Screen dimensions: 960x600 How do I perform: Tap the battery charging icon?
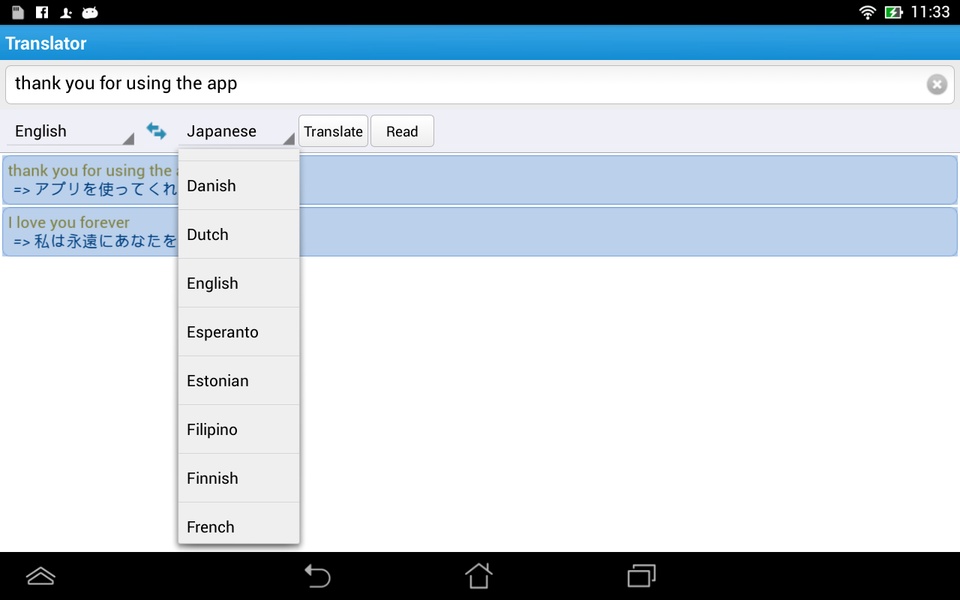tap(893, 12)
